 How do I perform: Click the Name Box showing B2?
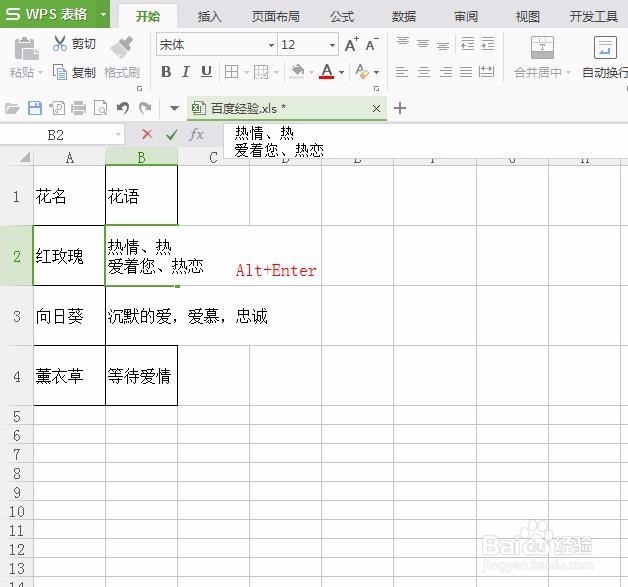coord(56,135)
